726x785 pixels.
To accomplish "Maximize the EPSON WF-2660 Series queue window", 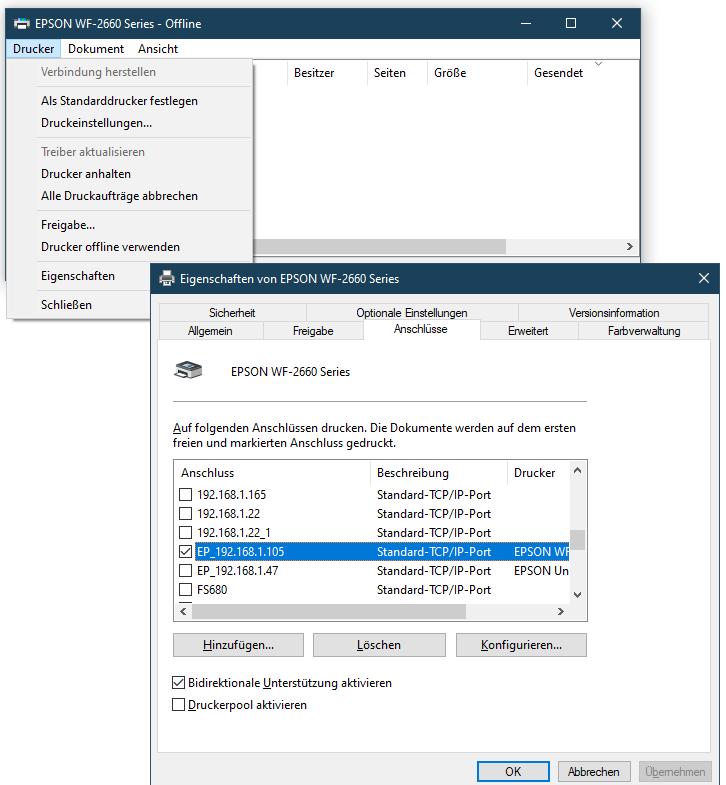I will tap(571, 24).
